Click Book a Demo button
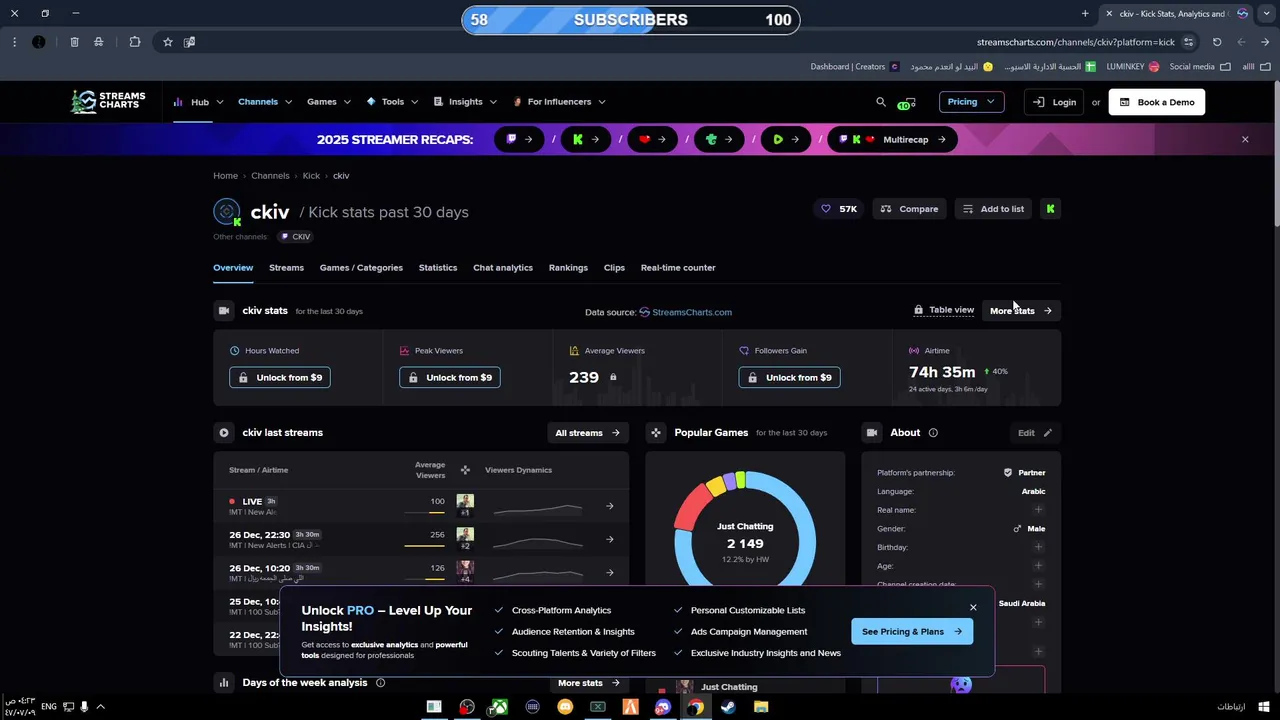Image resolution: width=1280 pixels, height=720 pixels. [x=1157, y=102]
